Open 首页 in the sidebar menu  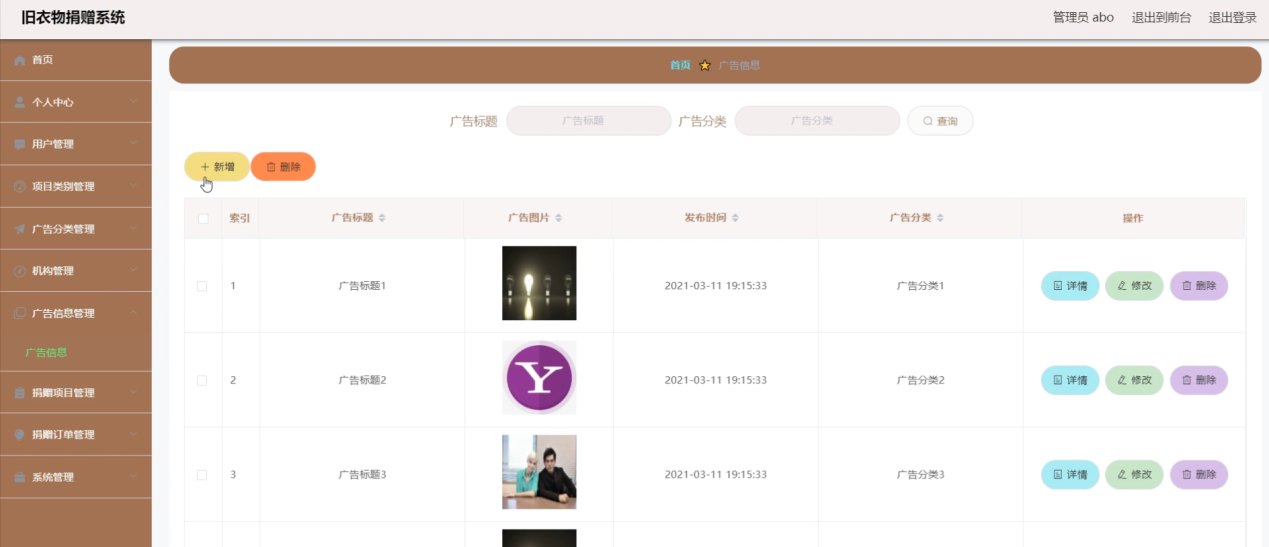[76, 60]
